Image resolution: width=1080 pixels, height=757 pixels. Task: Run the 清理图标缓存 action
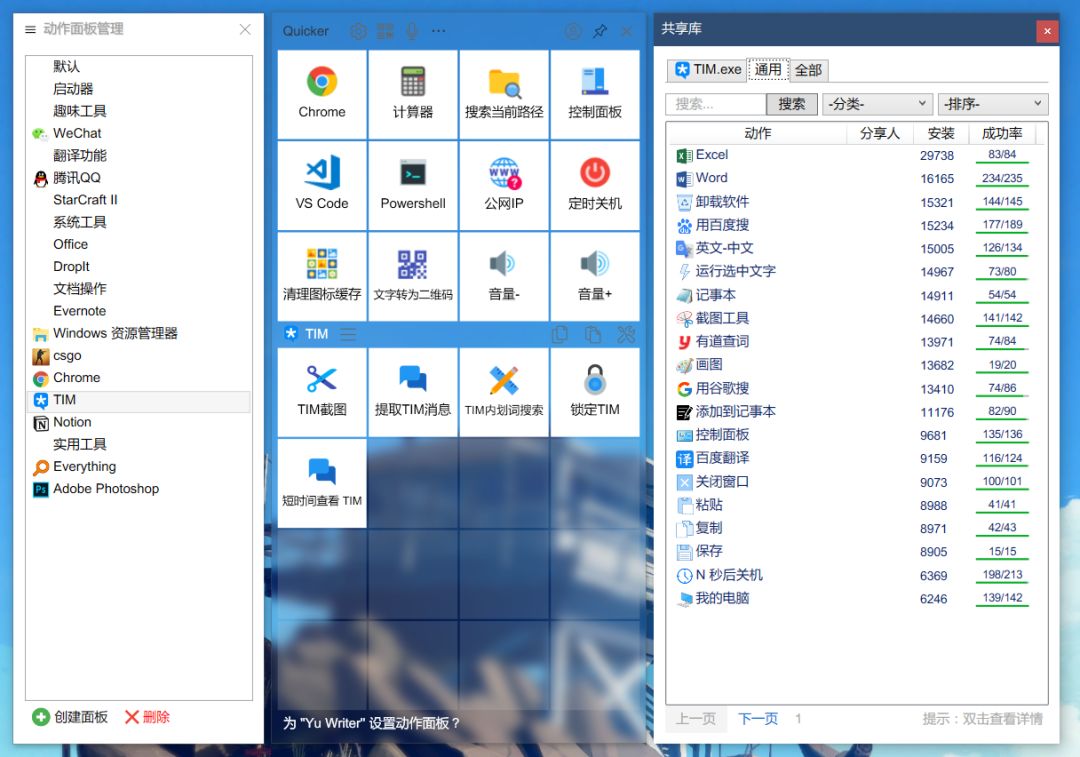tap(322, 276)
